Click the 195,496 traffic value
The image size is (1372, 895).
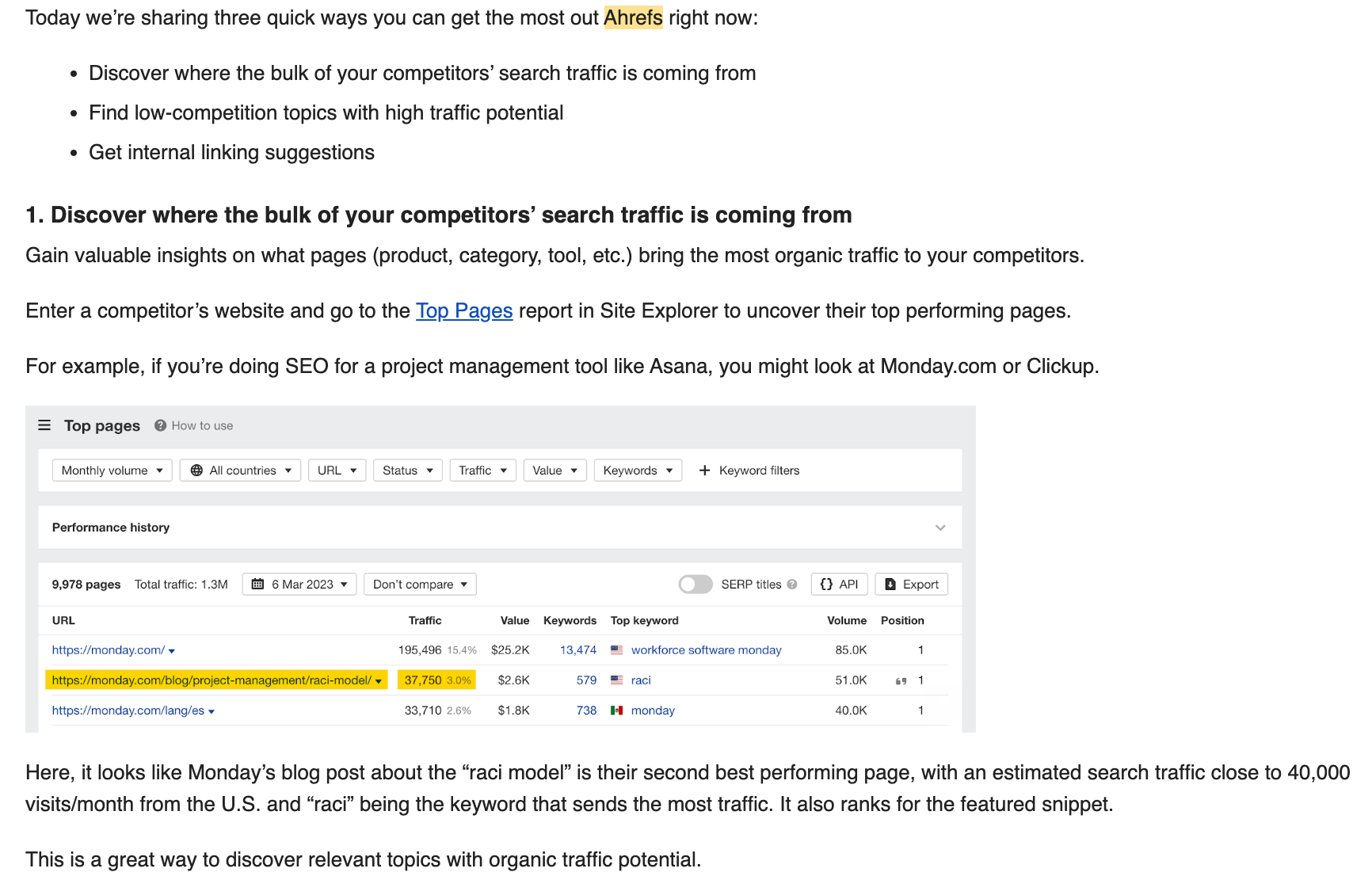click(x=420, y=650)
